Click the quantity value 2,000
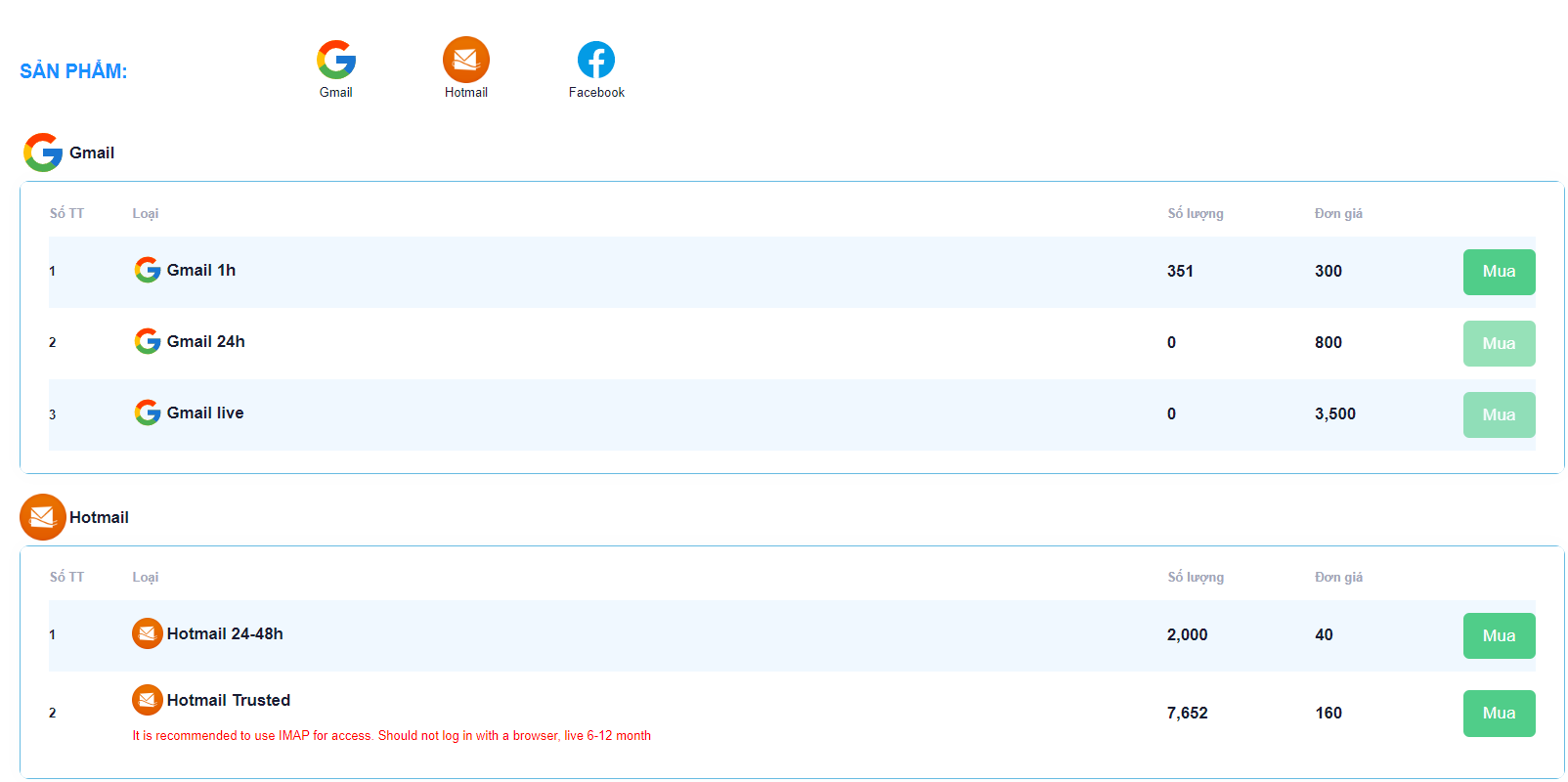The image size is (1568, 782). point(1188,634)
